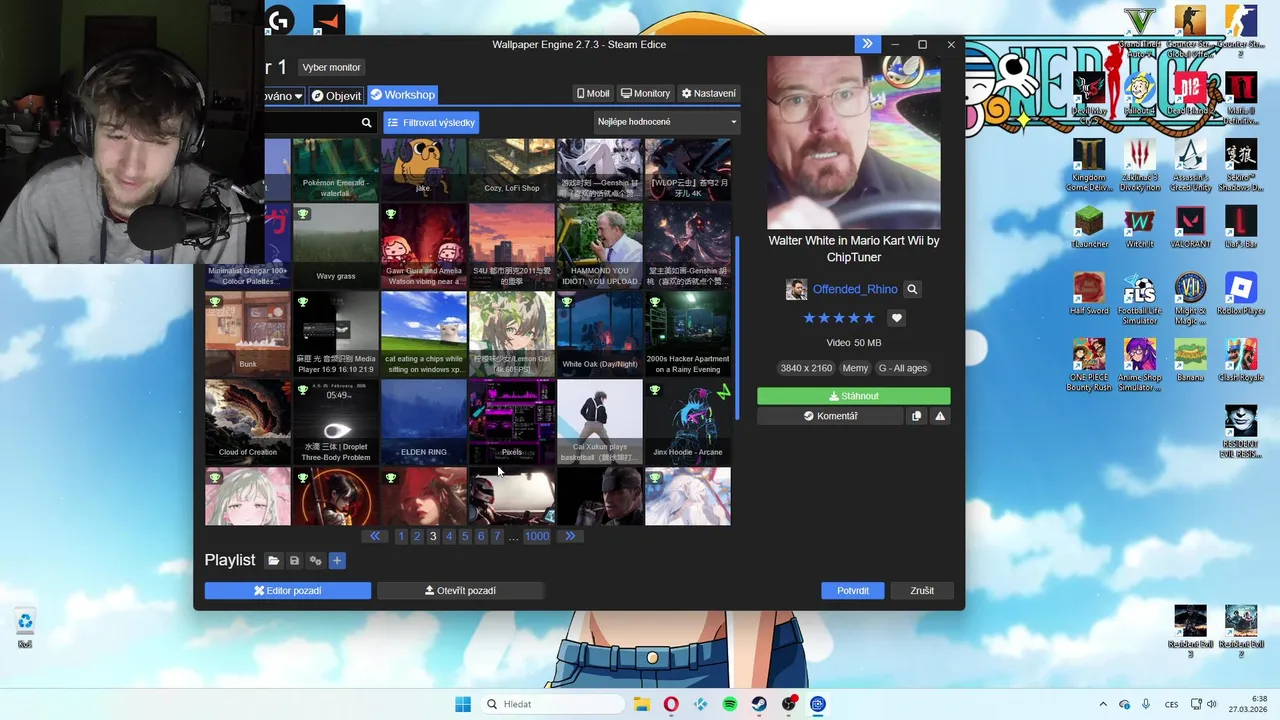Click the Memy tag
This screenshot has height=720, width=1280.
click(x=855, y=368)
